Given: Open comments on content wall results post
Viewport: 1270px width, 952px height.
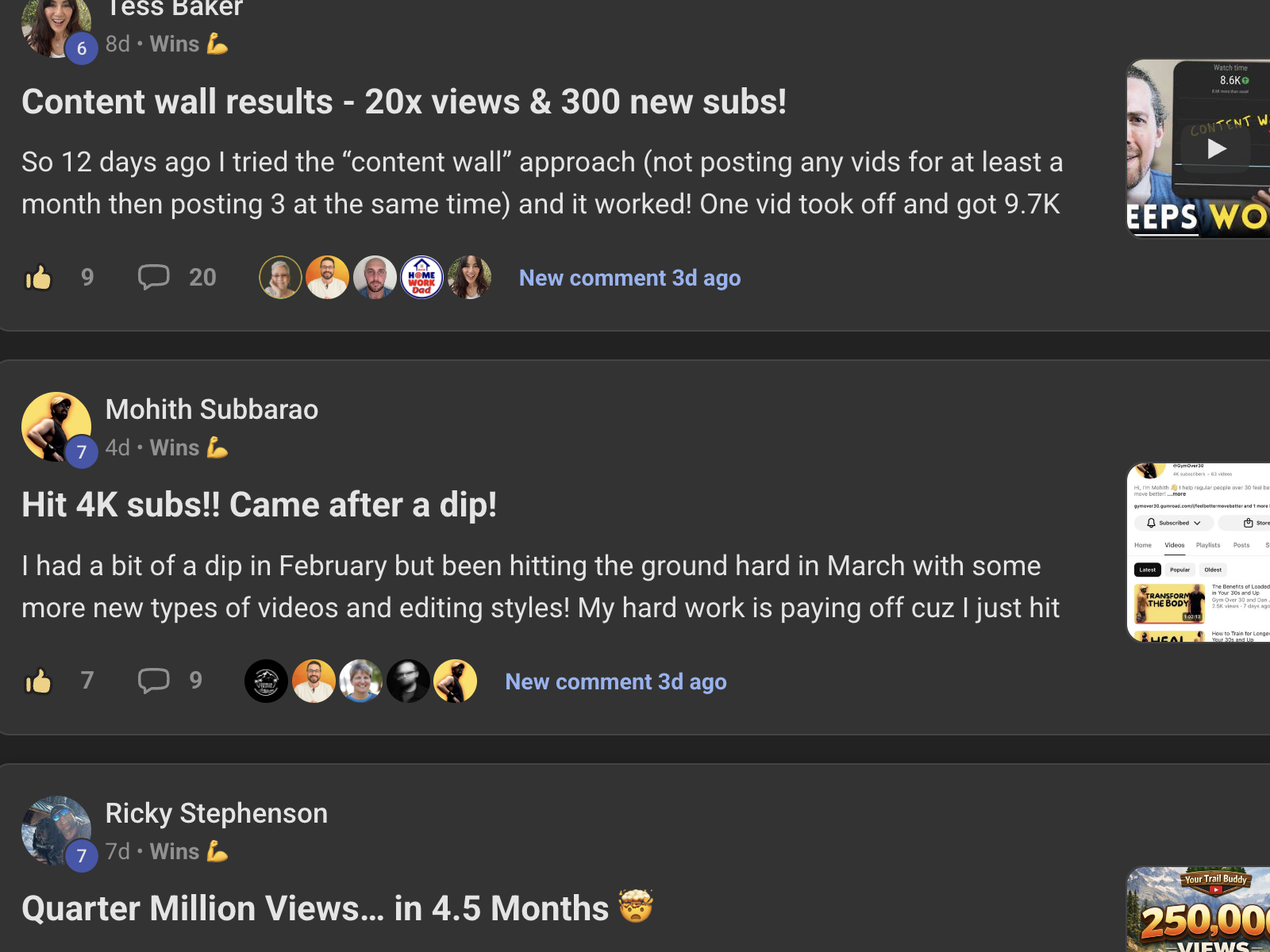Looking at the screenshot, I should point(154,278).
